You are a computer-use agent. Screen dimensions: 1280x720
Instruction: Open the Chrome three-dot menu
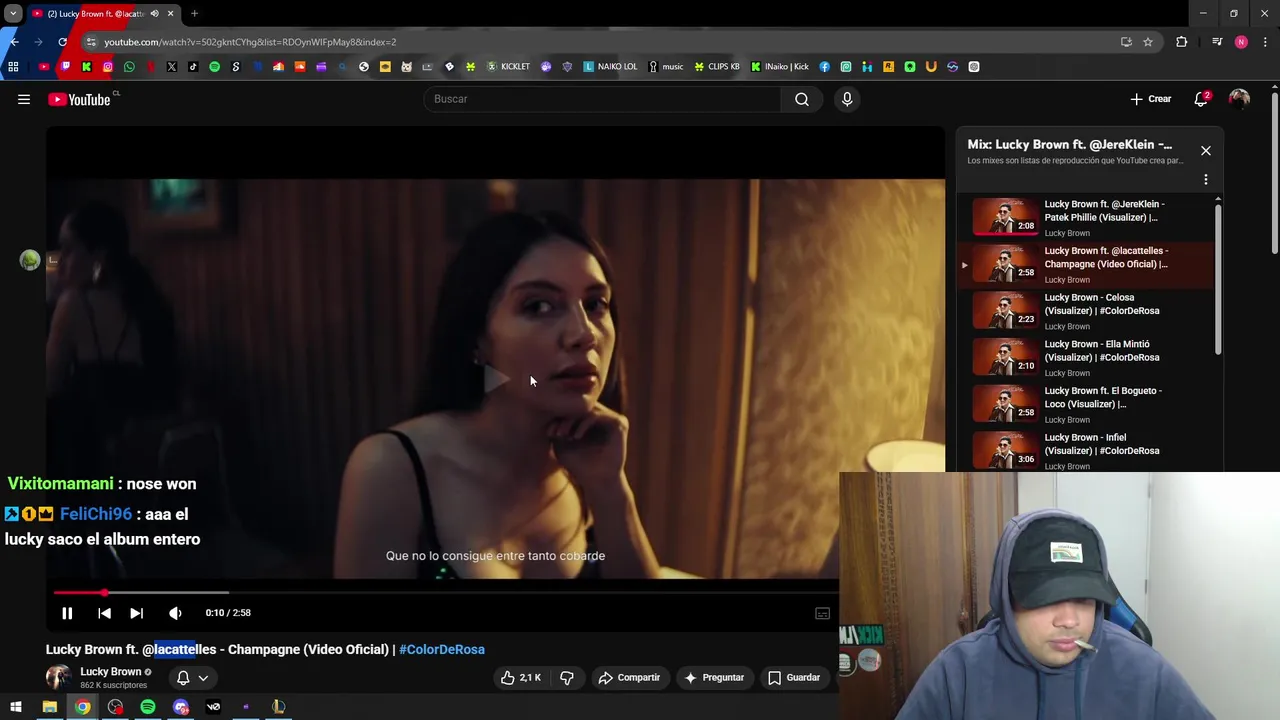pyautogui.click(x=1265, y=42)
